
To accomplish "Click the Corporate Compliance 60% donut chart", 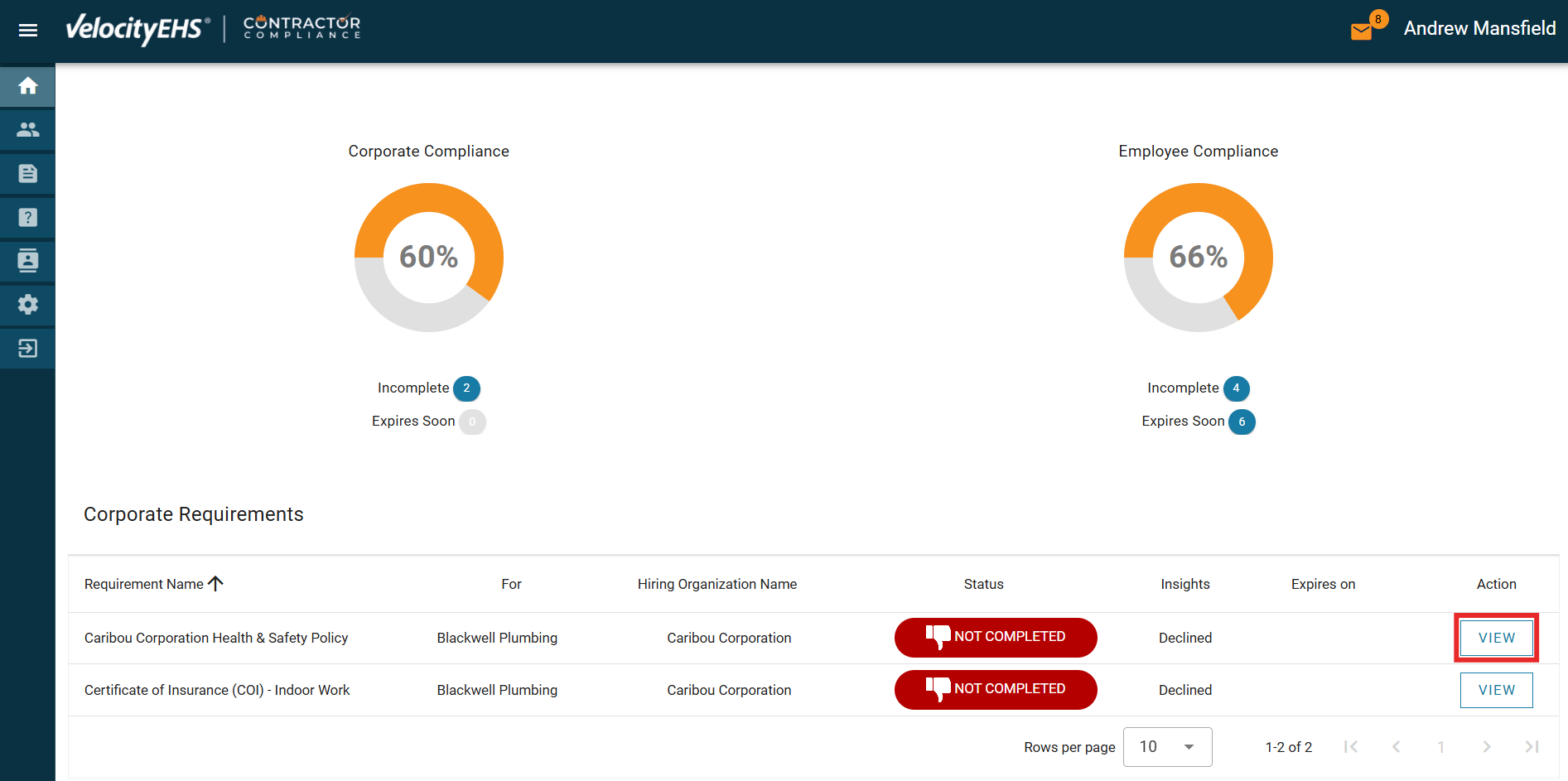I will pyautogui.click(x=428, y=258).
